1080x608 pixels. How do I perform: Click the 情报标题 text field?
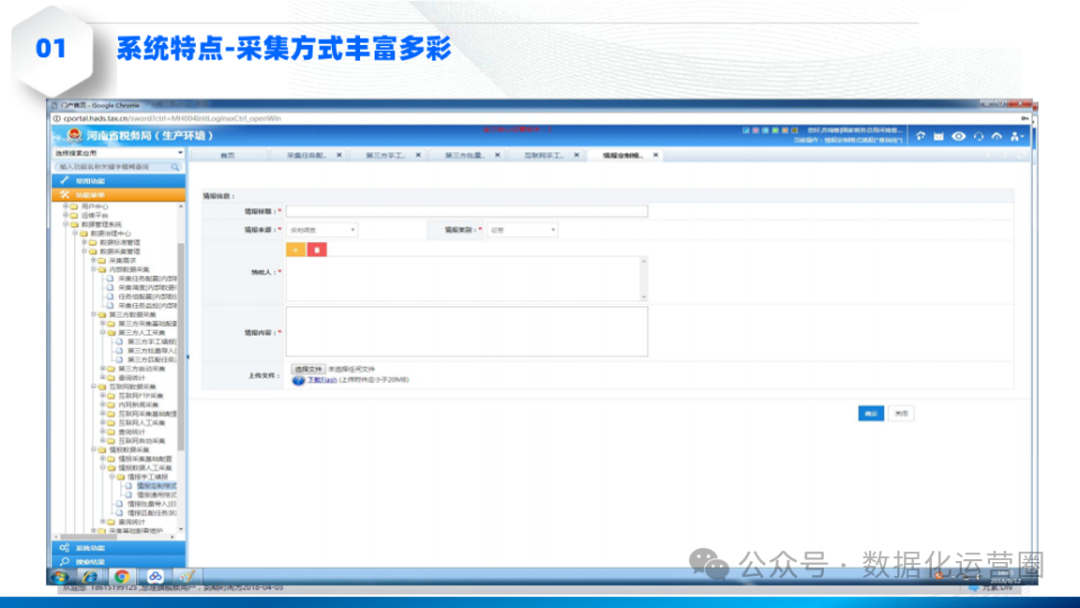click(x=467, y=211)
